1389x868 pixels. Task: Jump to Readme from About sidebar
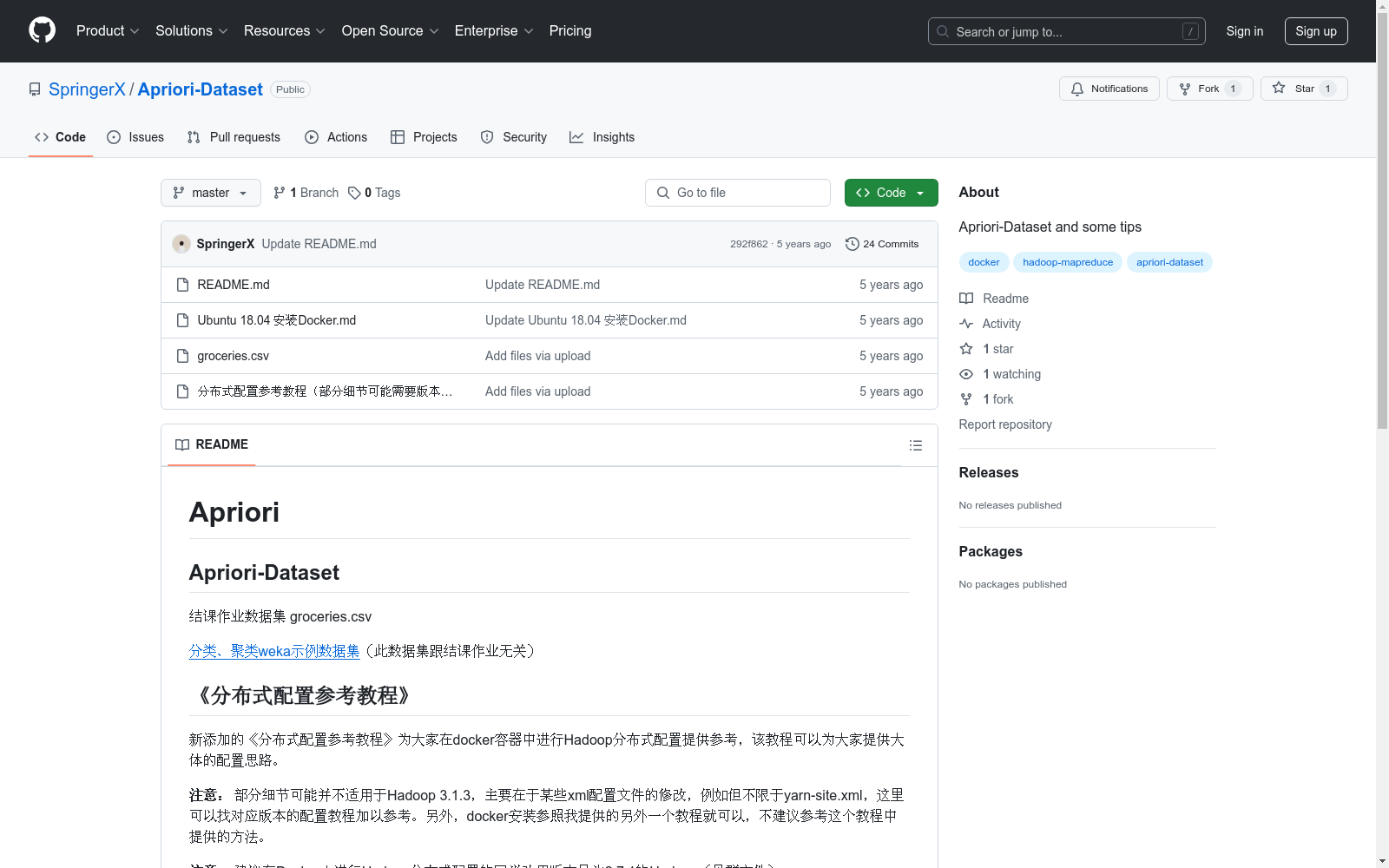[994, 299]
